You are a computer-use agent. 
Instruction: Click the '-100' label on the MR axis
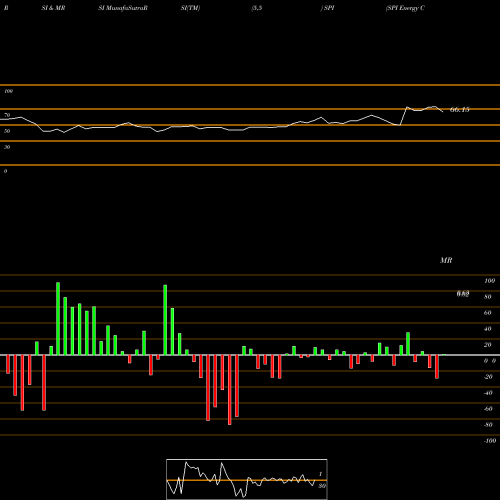(x=490, y=441)
